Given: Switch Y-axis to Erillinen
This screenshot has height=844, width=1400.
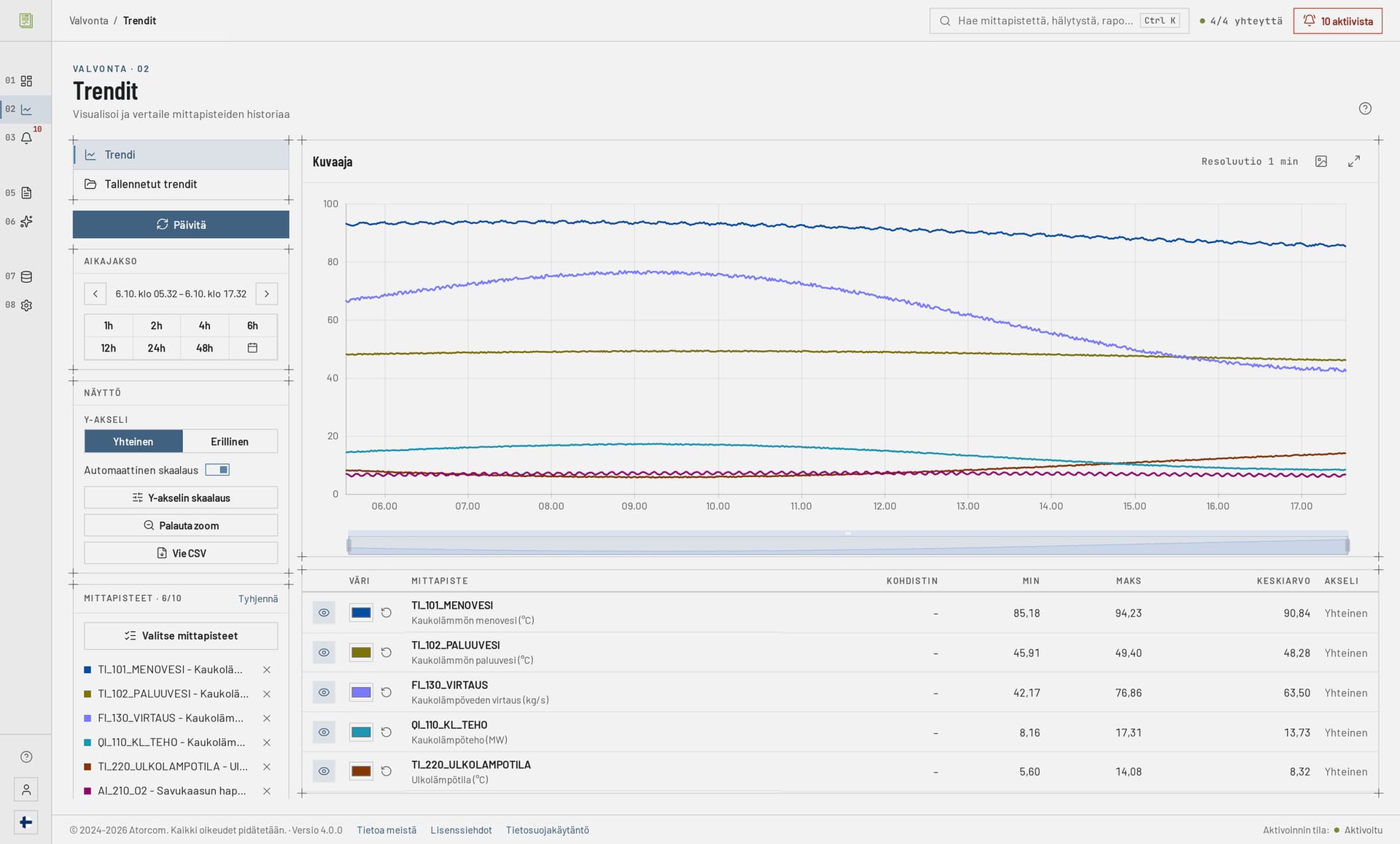Looking at the screenshot, I should click(230, 441).
